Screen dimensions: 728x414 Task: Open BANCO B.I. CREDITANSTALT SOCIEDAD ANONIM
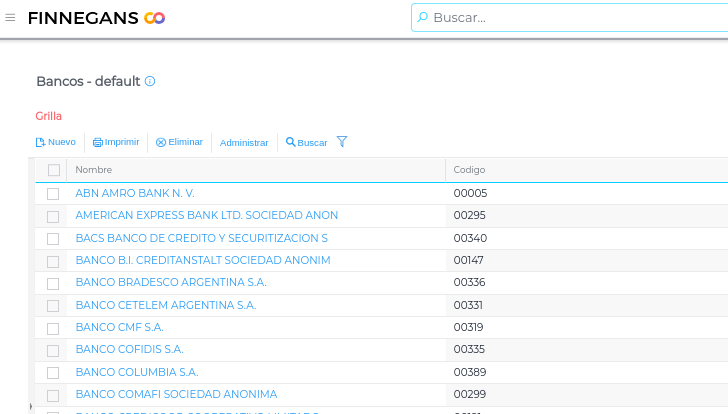pyautogui.click(x=203, y=260)
